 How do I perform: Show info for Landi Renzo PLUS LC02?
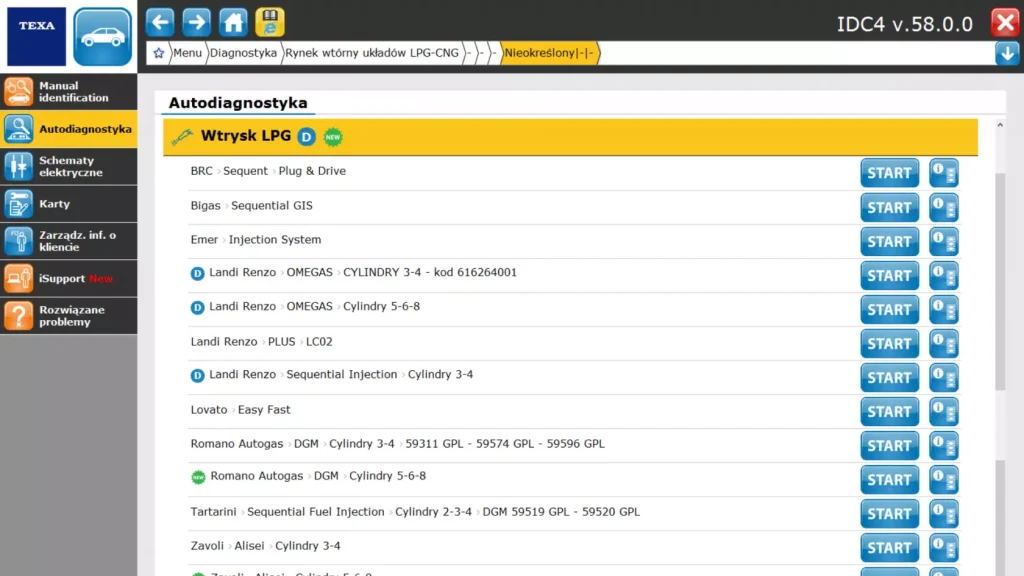pyautogui.click(x=943, y=343)
